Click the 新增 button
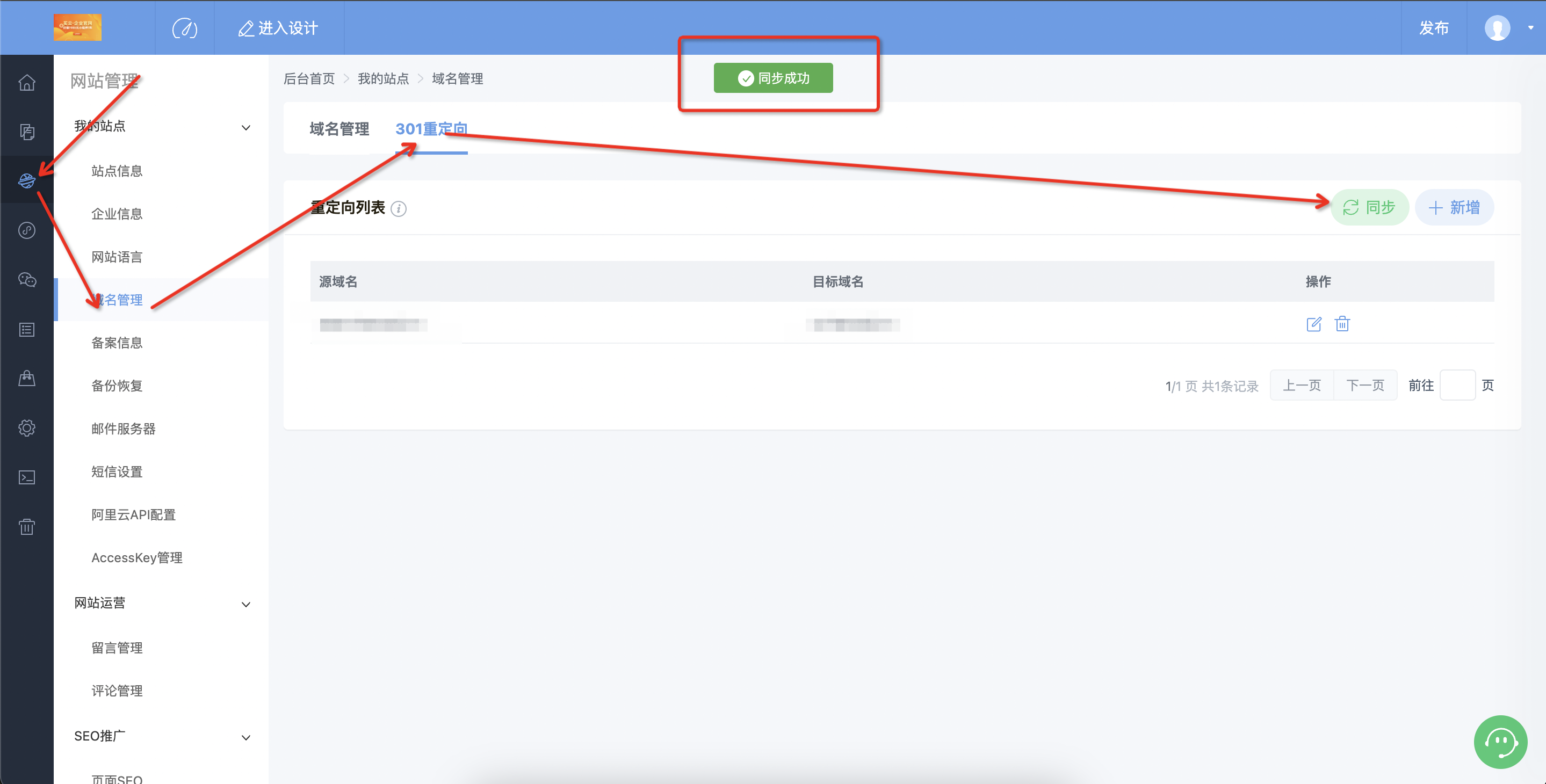Screen dimensions: 1546x784 [1454, 208]
